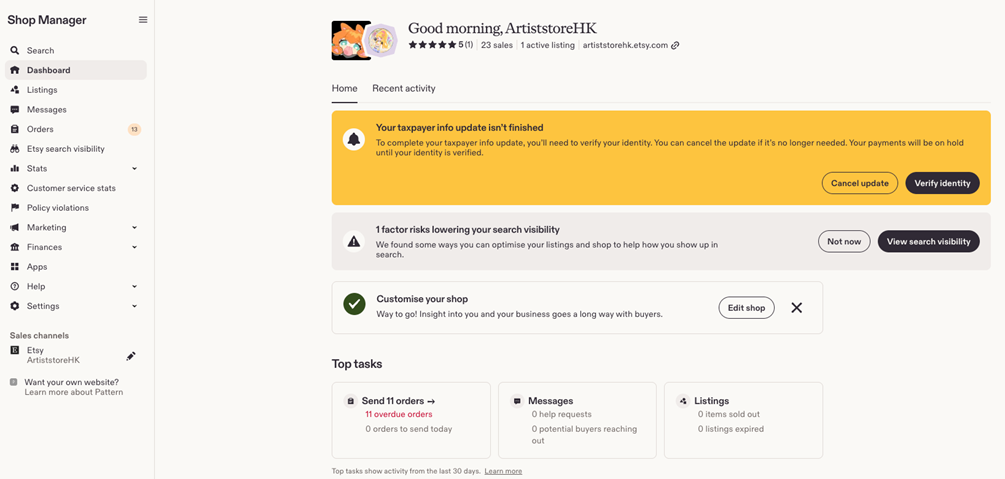The height and width of the screenshot is (479, 1005).
Task: Open the Orders clipboard icon
Action: (x=15, y=129)
